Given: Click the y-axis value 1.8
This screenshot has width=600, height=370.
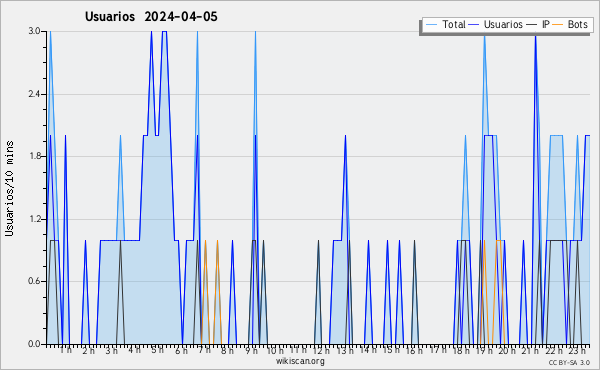Looking at the screenshot, I should coord(34,156).
